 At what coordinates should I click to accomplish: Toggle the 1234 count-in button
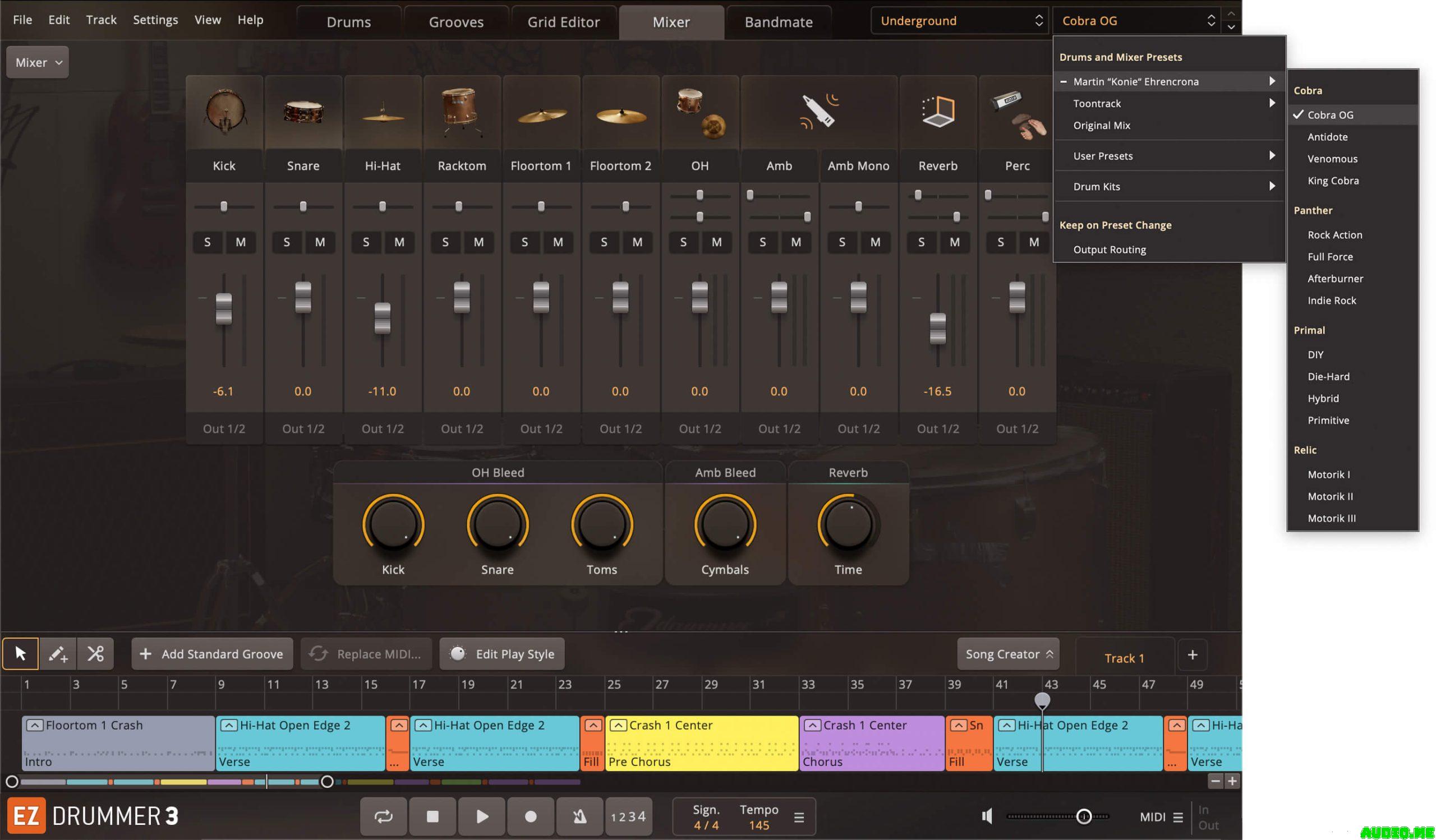628,816
